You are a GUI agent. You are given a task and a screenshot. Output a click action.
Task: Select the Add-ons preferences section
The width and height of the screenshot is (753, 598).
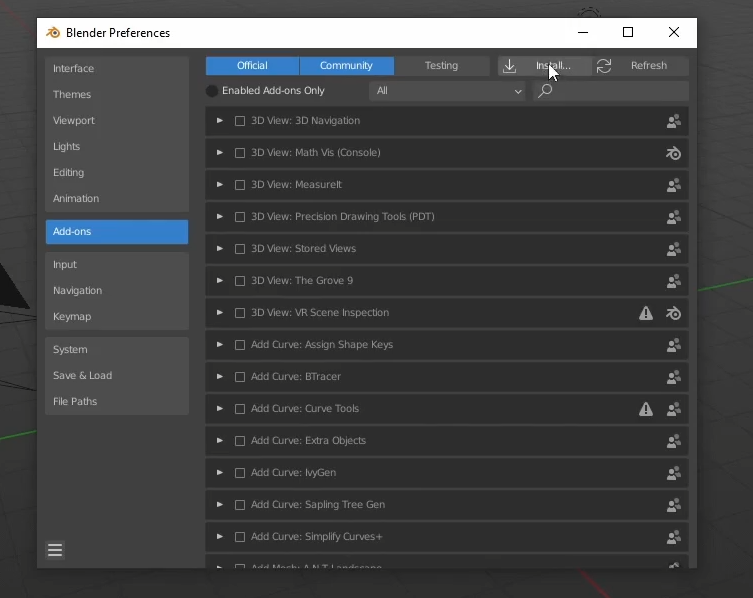click(x=117, y=232)
